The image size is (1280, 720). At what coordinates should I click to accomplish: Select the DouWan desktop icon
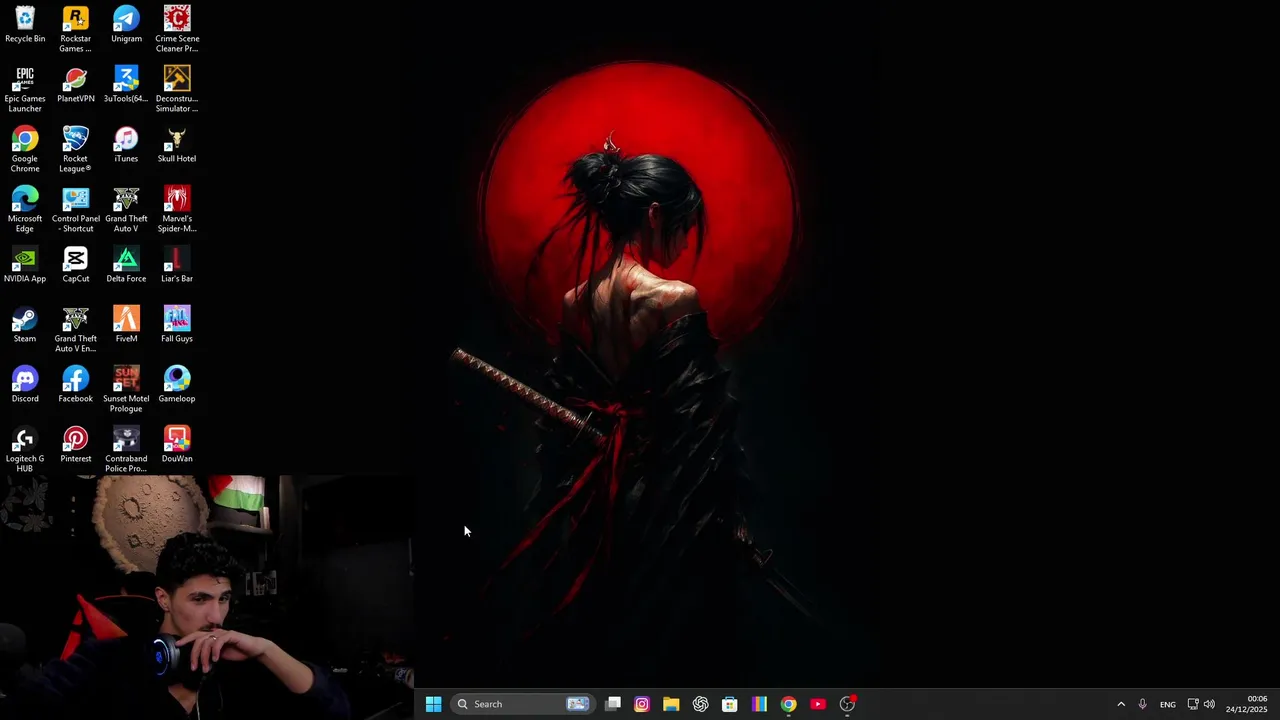click(177, 445)
